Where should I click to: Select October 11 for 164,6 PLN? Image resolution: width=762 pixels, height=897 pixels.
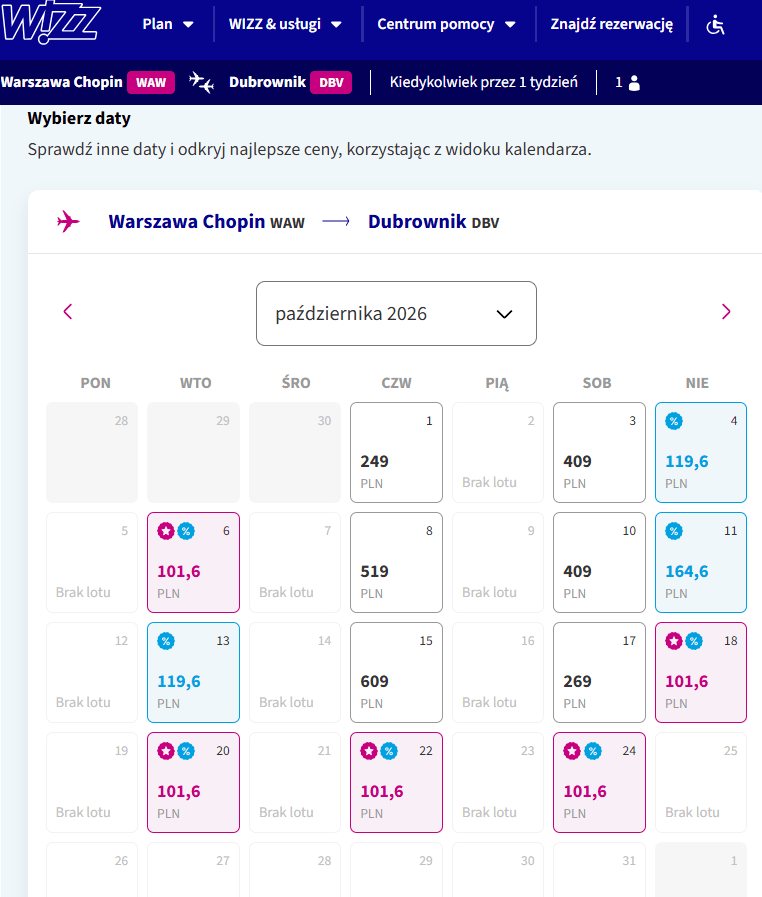[701, 562]
